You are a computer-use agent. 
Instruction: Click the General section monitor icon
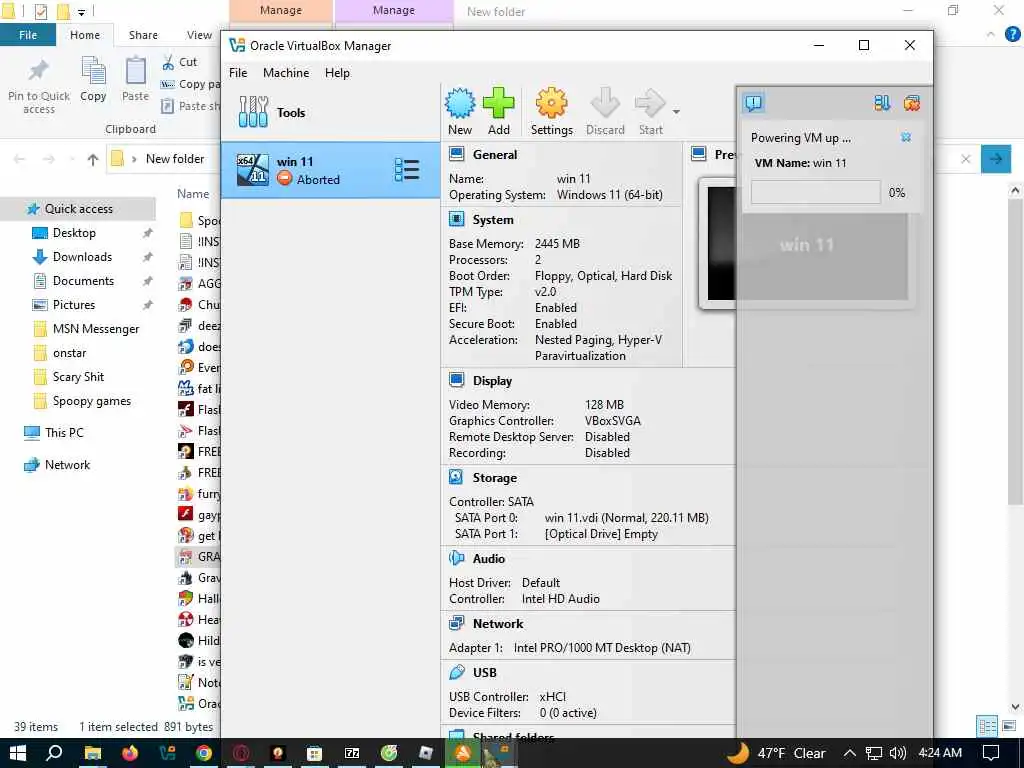(x=456, y=154)
